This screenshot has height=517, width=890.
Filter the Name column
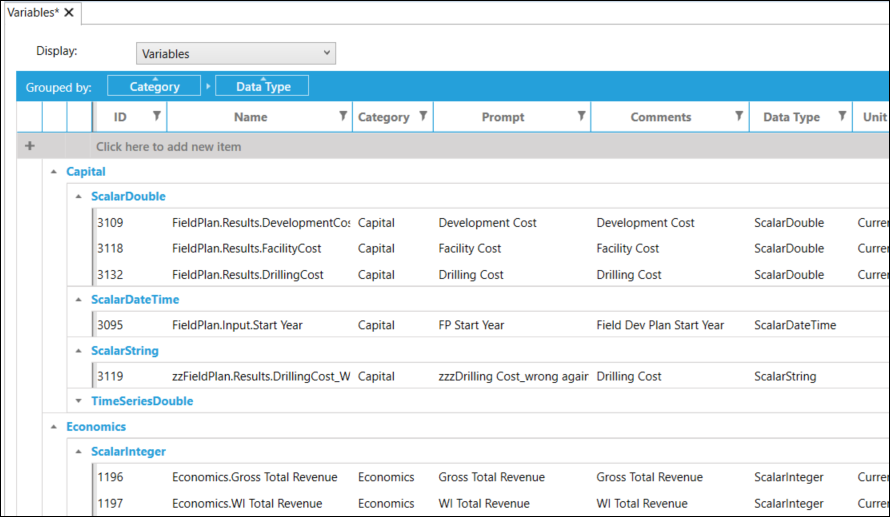click(343, 116)
